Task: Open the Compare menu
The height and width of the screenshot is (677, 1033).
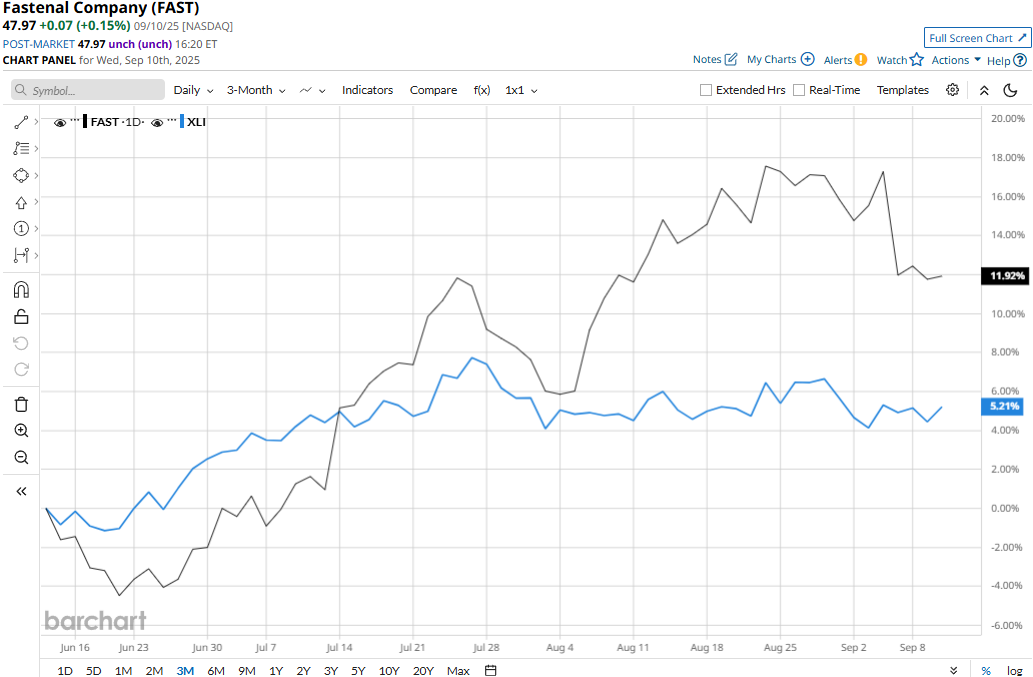Action: [x=433, y=90]
